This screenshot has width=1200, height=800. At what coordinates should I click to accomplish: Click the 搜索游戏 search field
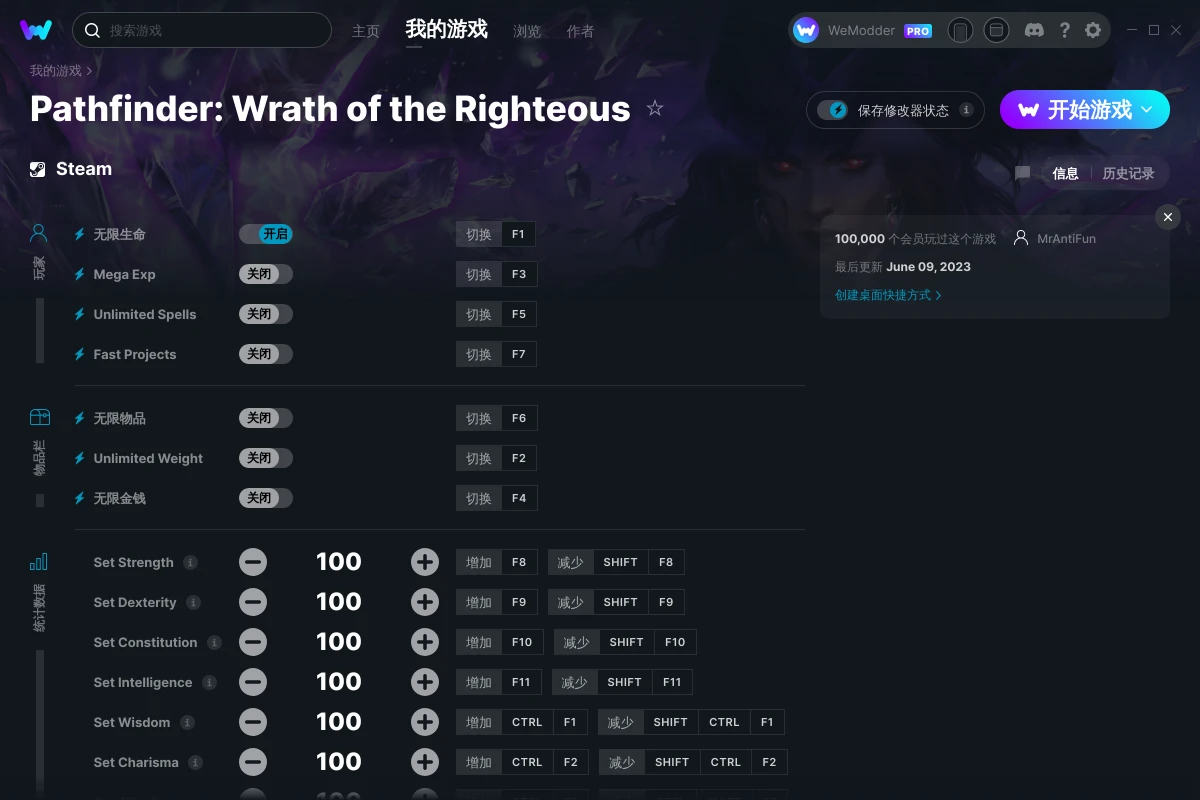tap(202, 30)
